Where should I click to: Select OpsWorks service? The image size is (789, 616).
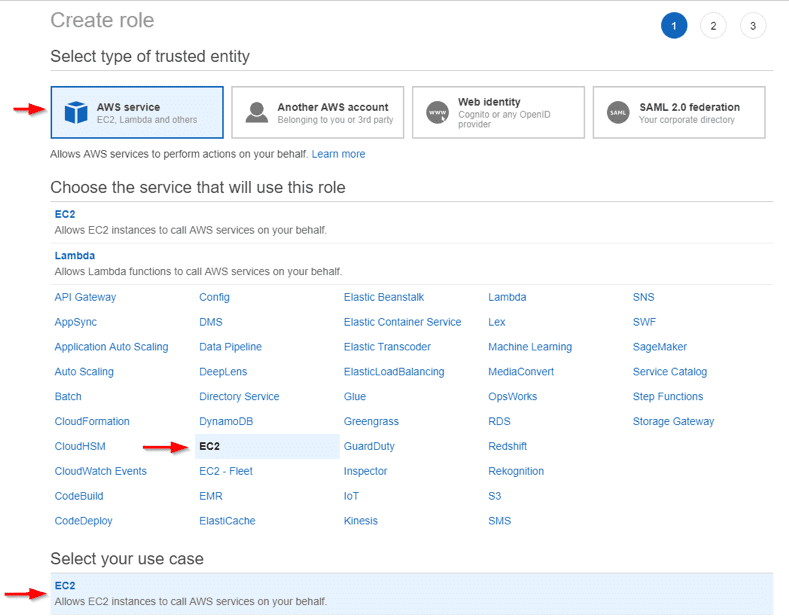(x=513, y=397)
